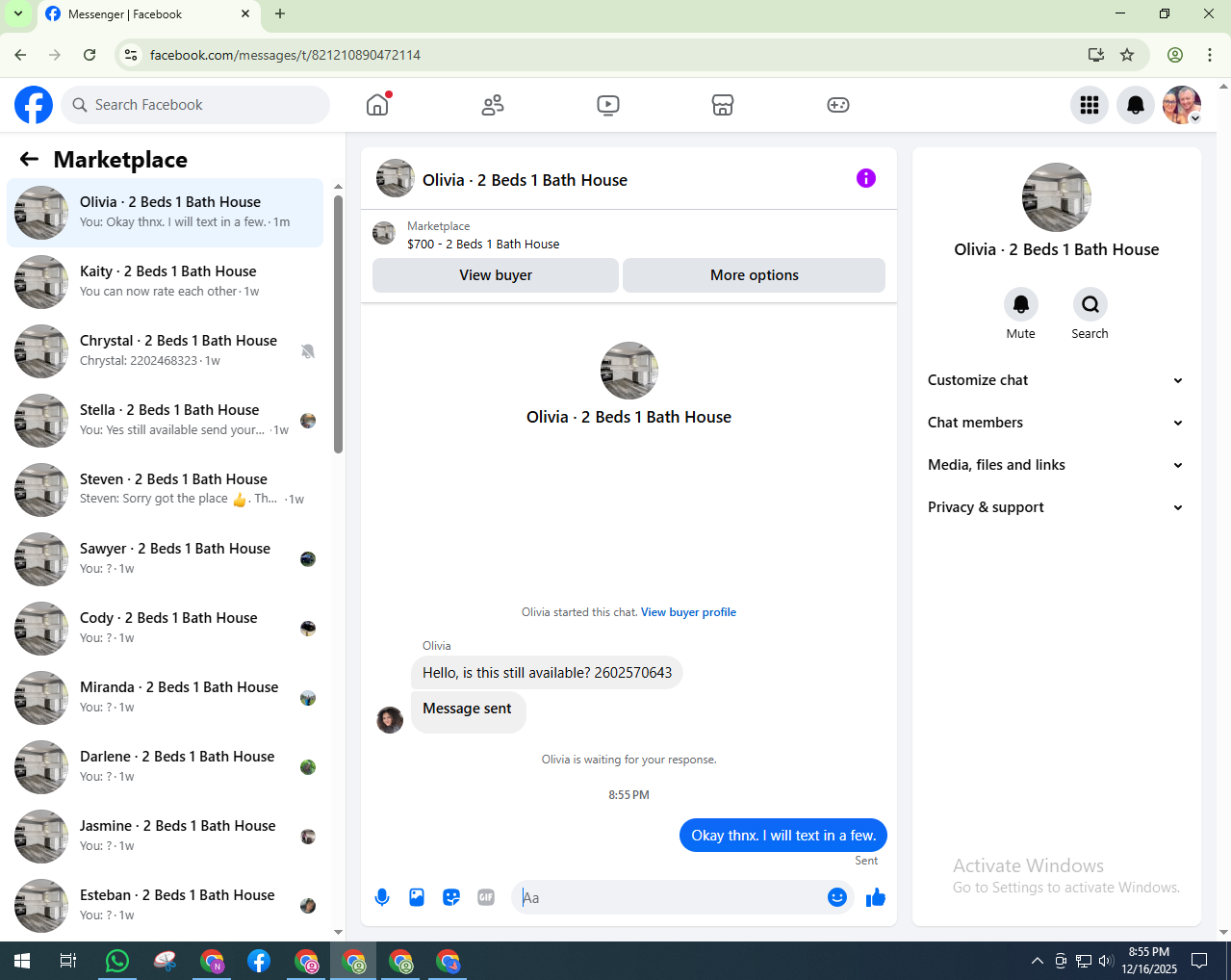This screenshot has height=980, width=1231.
Task: Send a thumbs-up like
Action: pyautogui.click(x=876, y=897)
